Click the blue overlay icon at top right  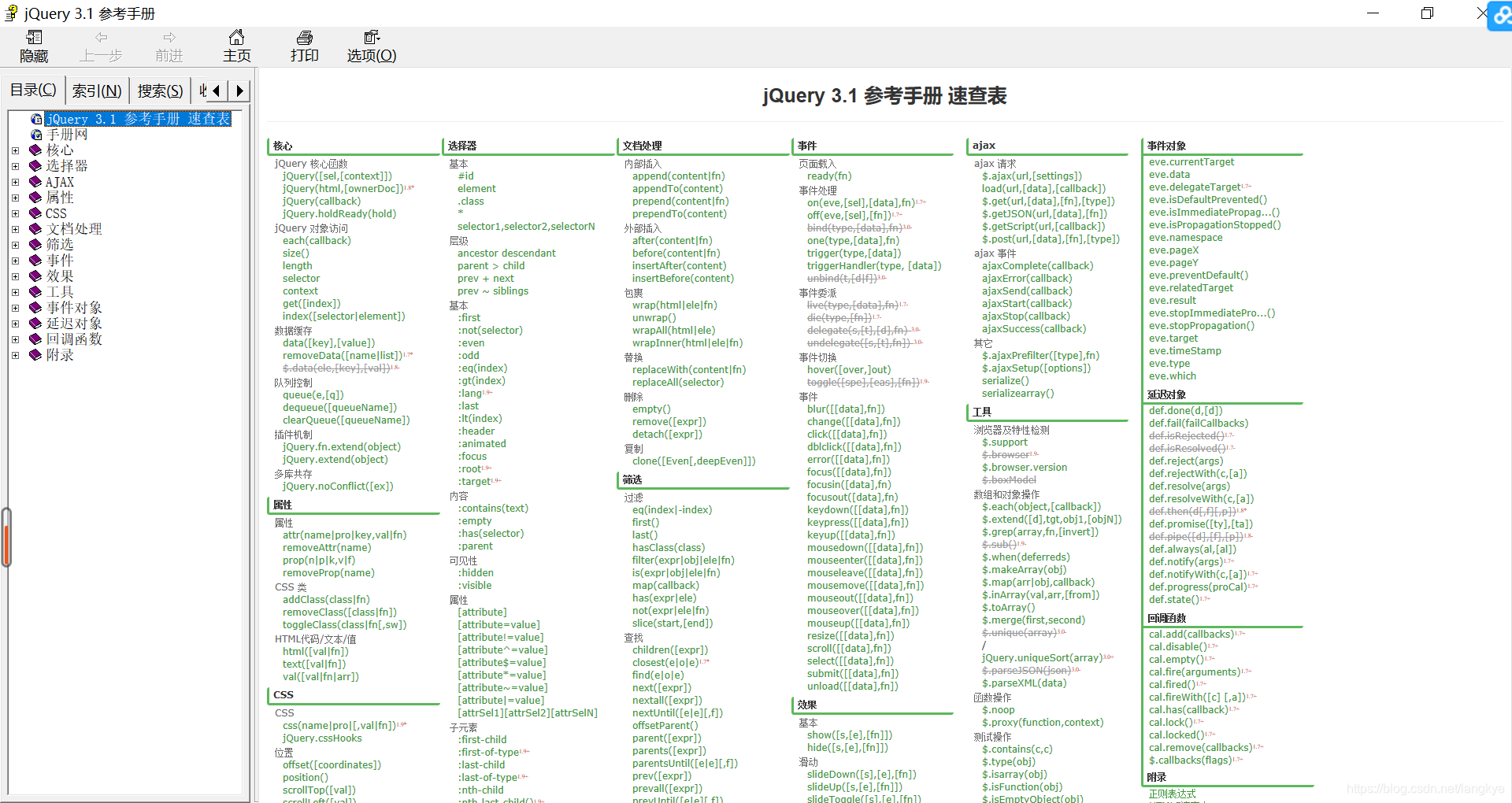click(x=1500, y=16)
